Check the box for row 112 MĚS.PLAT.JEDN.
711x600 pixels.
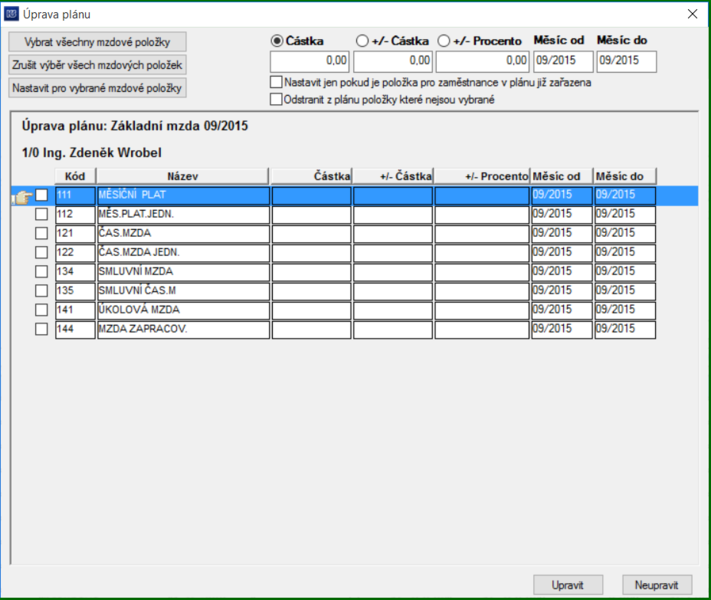(41, 214)
